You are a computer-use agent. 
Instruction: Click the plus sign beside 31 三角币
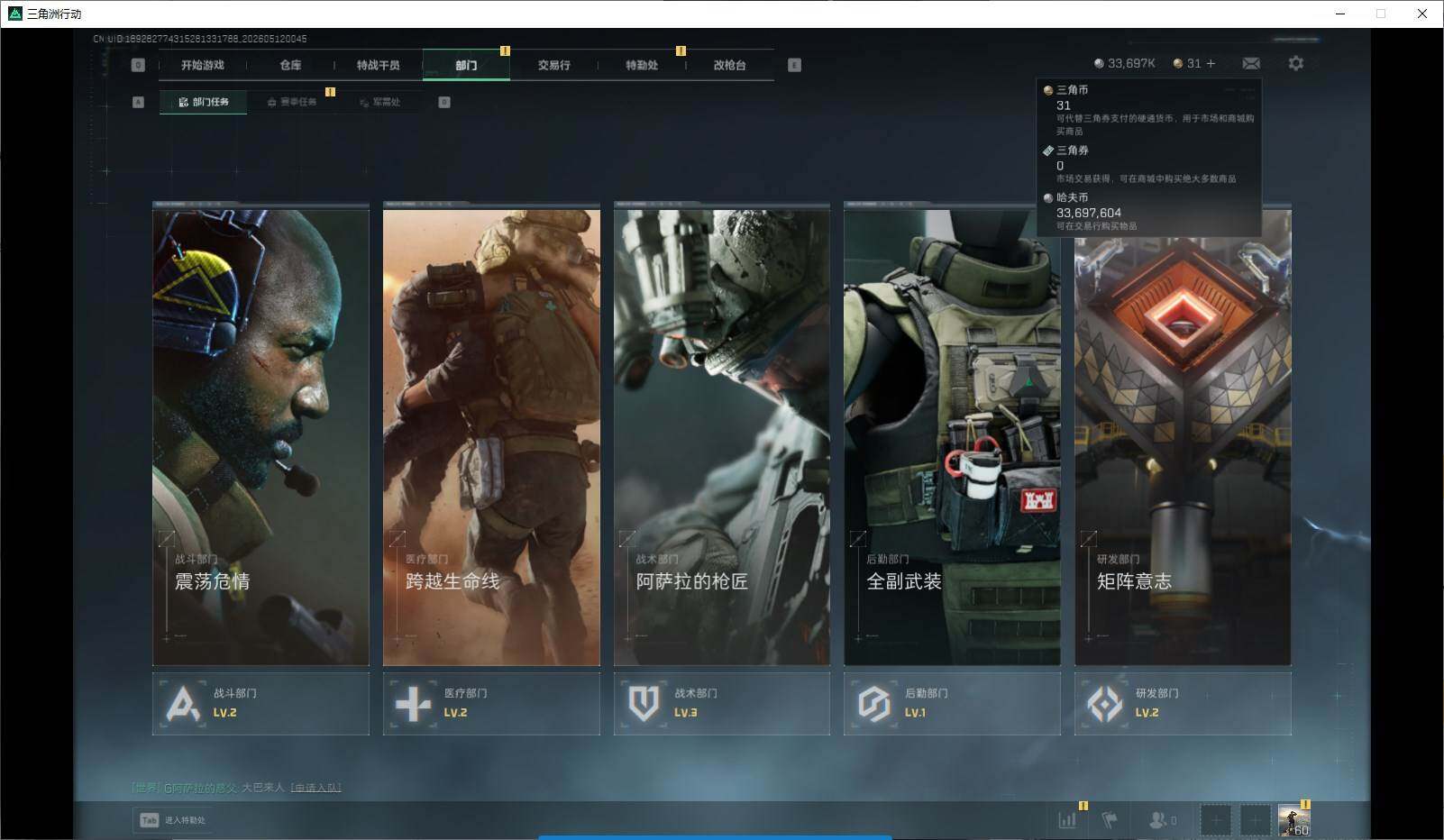pyautogui.click(x=1211, y=63)
